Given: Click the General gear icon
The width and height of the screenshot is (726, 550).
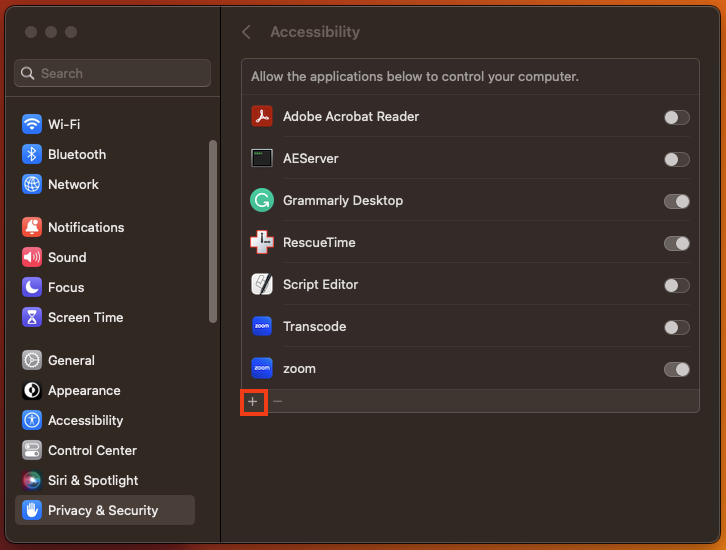Looking at the screenshot, I should [31, 360].
